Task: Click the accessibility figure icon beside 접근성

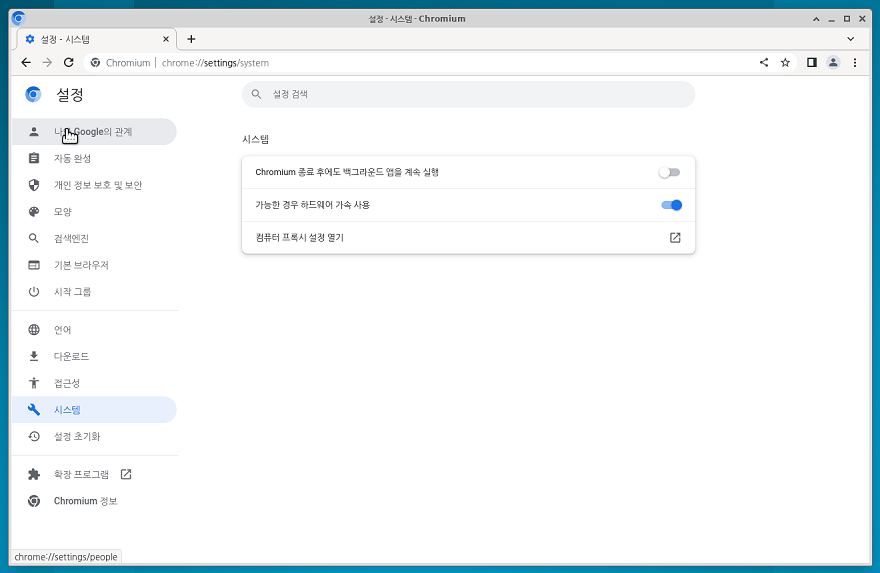Action: 34,383
